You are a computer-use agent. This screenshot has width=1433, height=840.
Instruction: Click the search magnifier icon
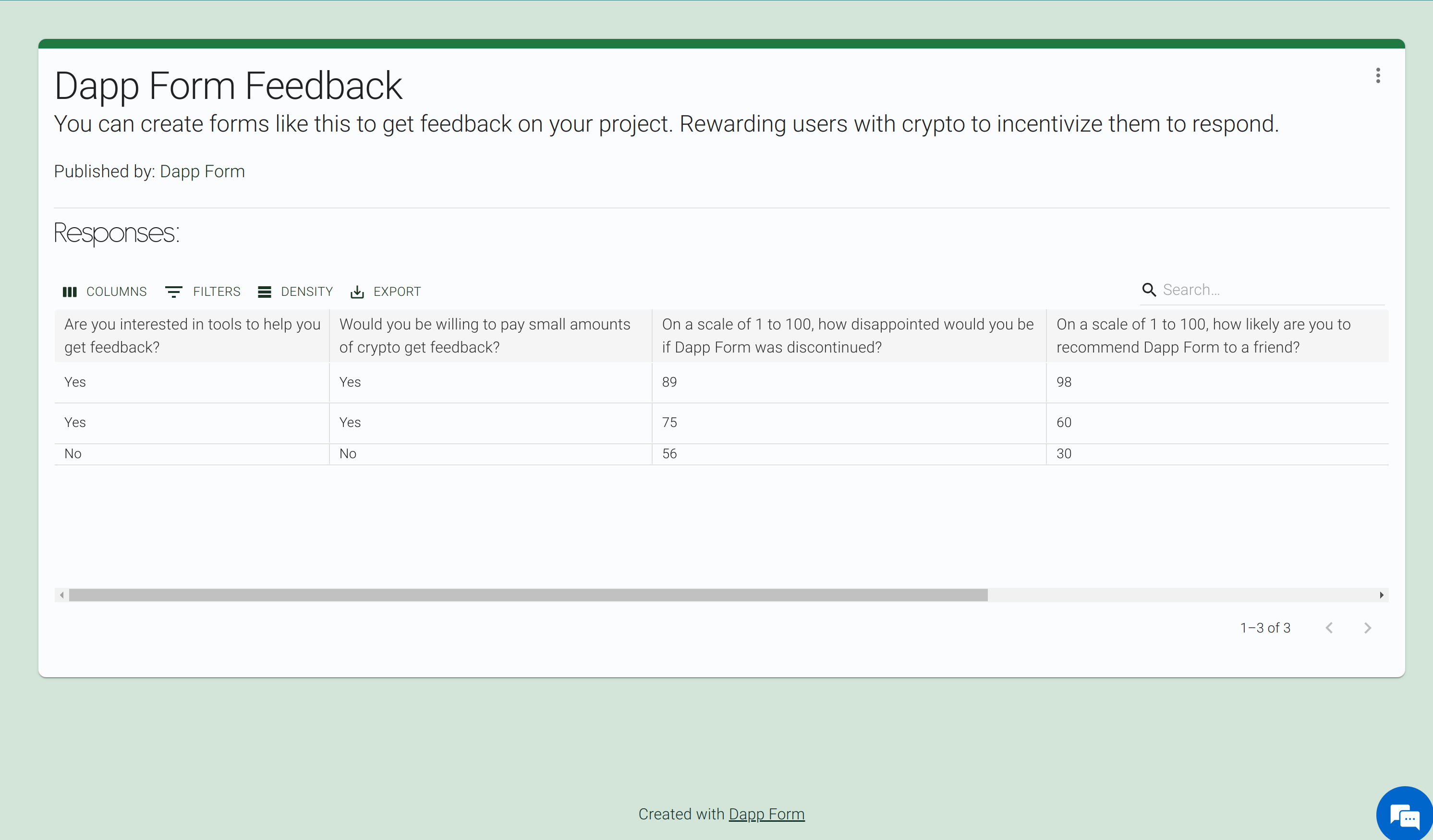pyautogui.click(x=1149, y=290)
